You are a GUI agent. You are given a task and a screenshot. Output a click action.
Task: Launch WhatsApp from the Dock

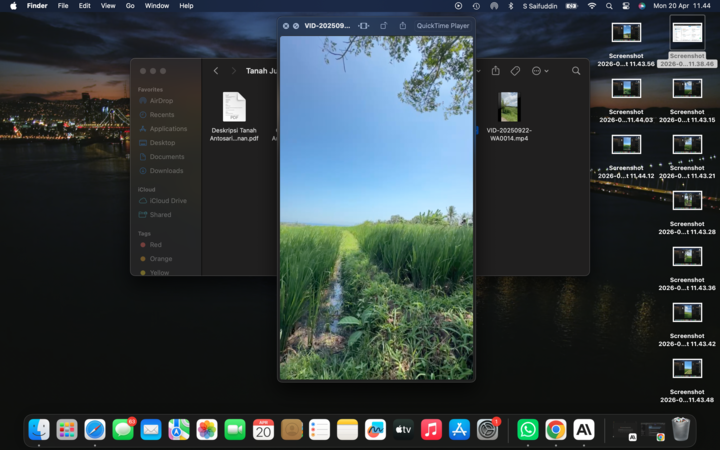tap(527, 430)
